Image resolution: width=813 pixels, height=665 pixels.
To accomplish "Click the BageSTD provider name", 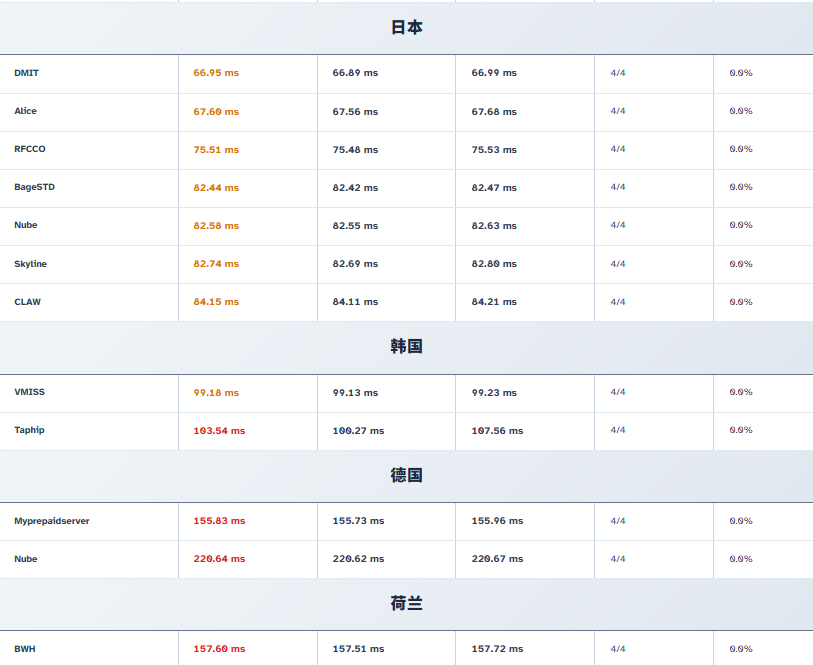I will point(34,187).
